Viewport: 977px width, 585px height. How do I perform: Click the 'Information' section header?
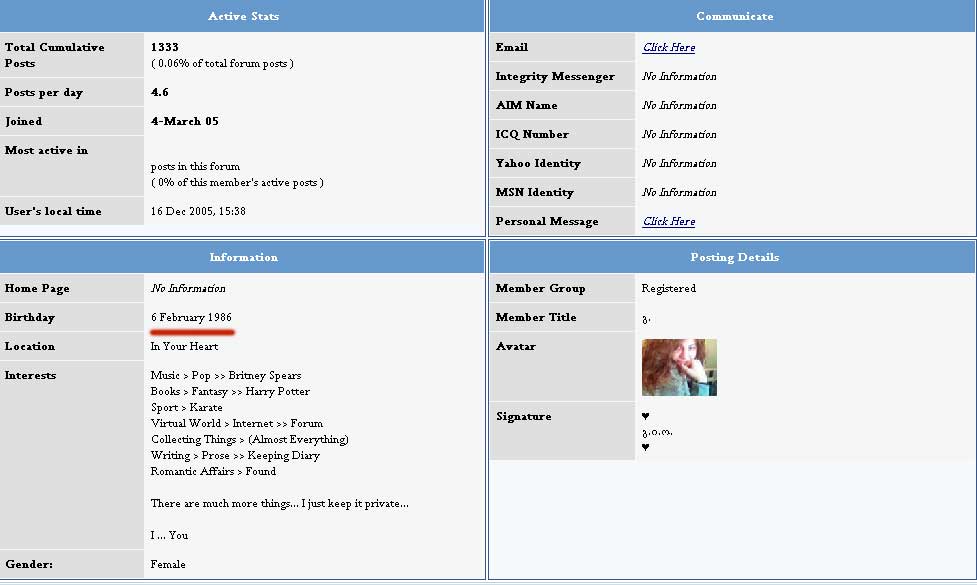tap(244, 257)
